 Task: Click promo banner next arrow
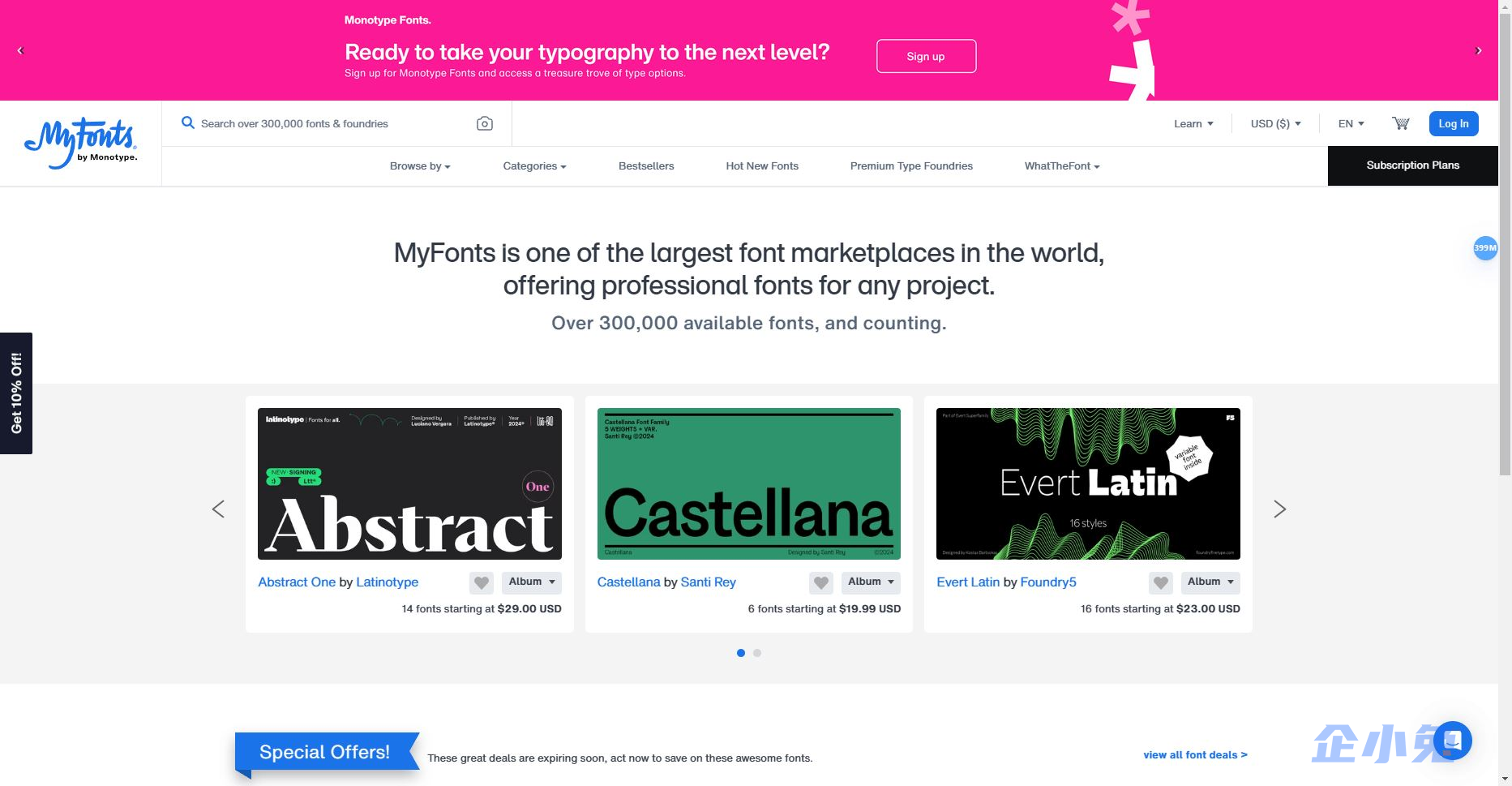pos(1478,50)
